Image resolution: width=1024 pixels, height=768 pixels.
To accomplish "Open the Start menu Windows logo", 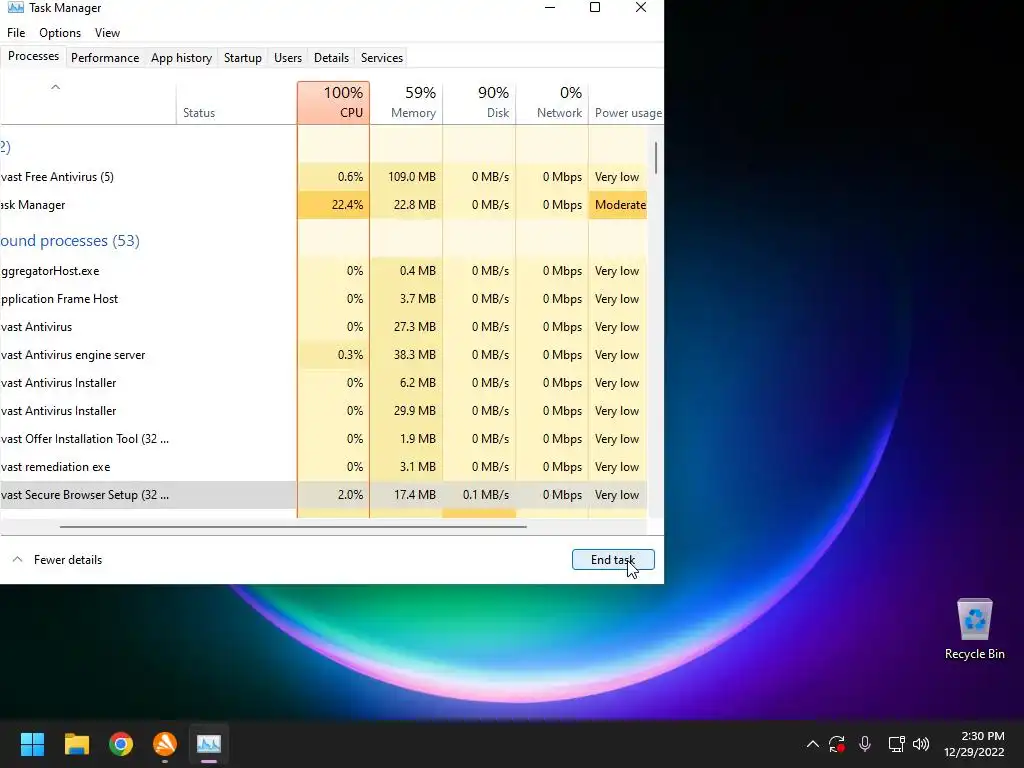I will tap(32, 744).
